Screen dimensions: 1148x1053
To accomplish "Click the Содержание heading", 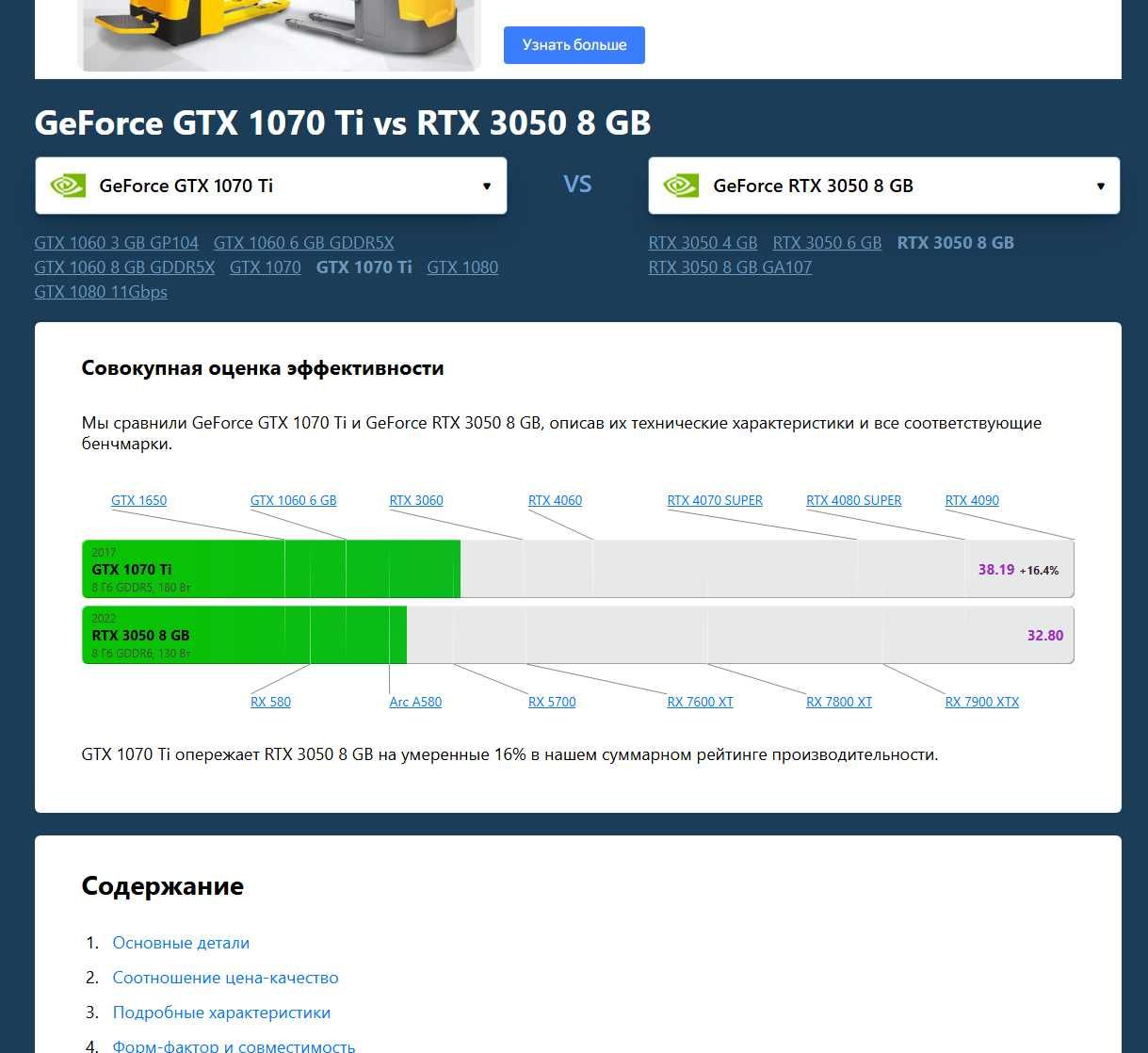I will tap(163, 886).
